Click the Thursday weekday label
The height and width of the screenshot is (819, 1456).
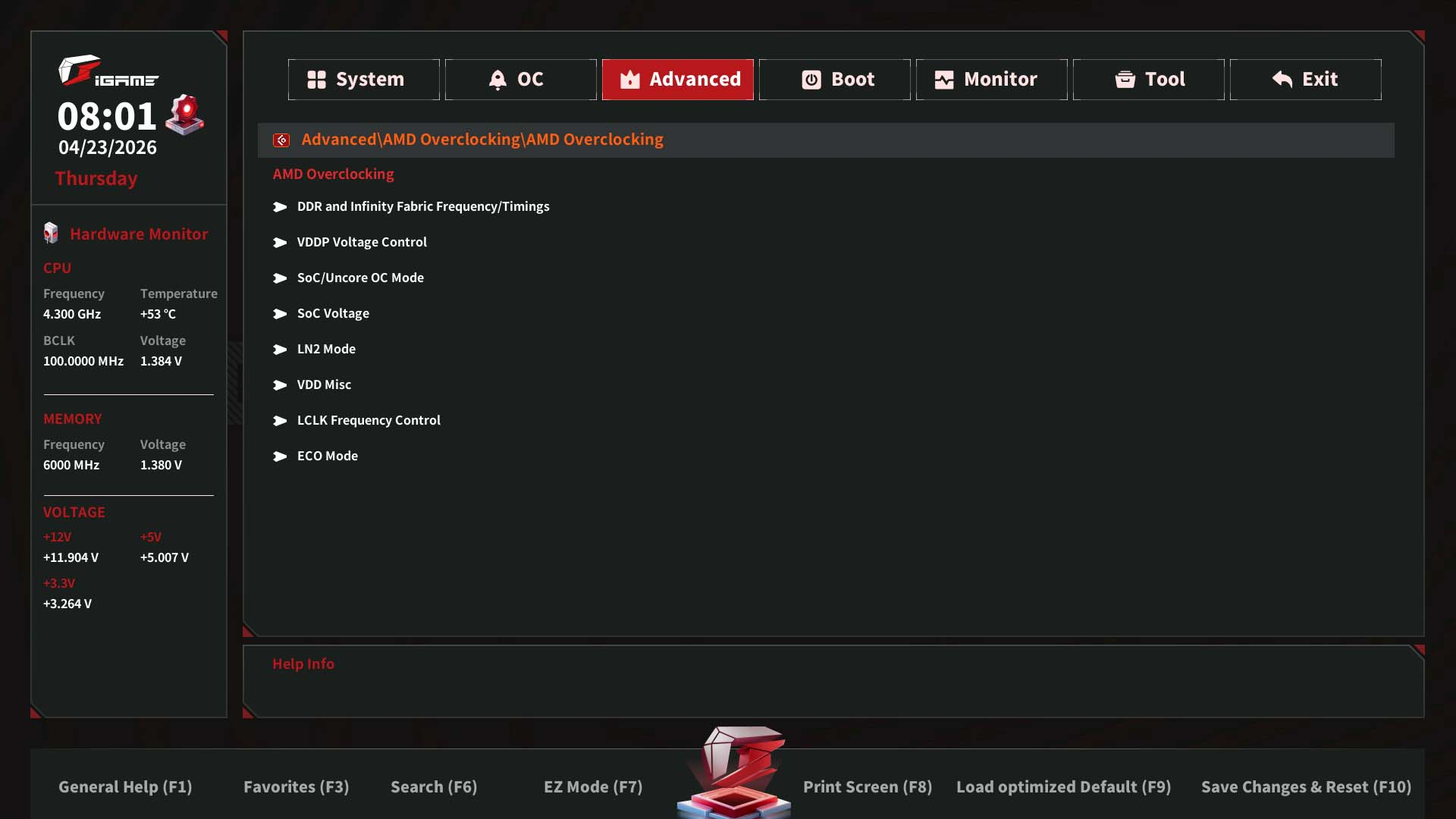[x=96, y=178]
